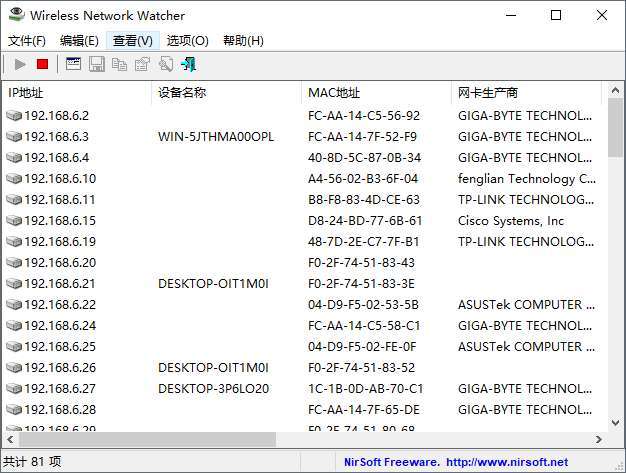Start scanning with the play button
This screenshot has width=626, height=473.
(20, 64)
